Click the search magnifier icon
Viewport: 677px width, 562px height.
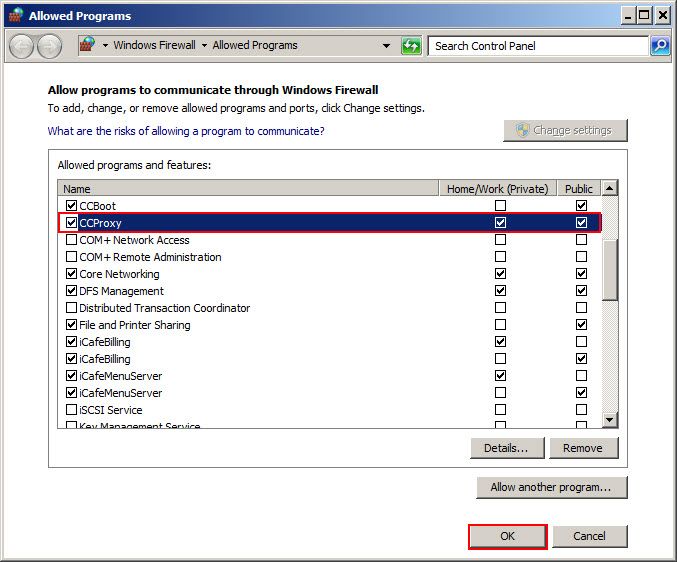pyautogui.click(x=660, y=46)
